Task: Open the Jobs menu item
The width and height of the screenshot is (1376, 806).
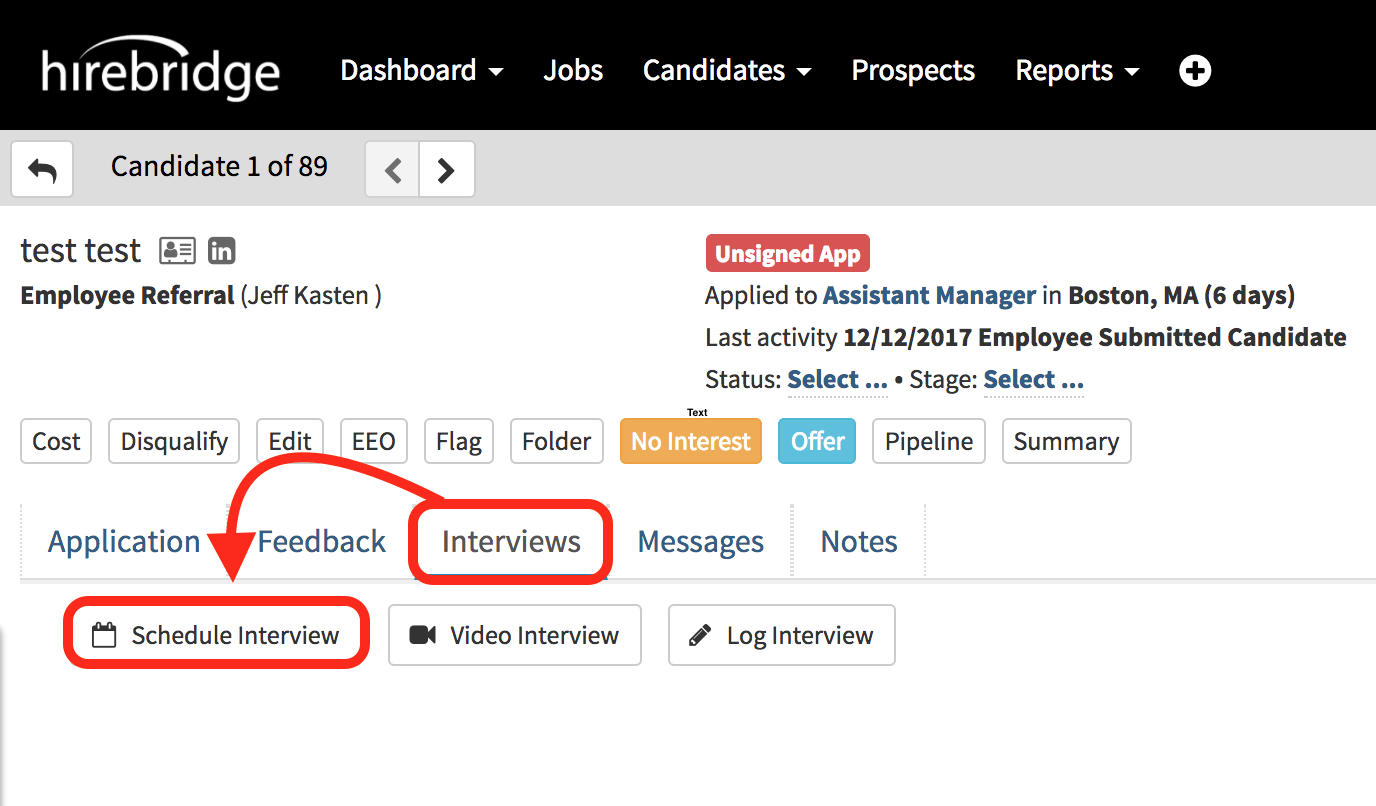Action: tap(573, 71)
